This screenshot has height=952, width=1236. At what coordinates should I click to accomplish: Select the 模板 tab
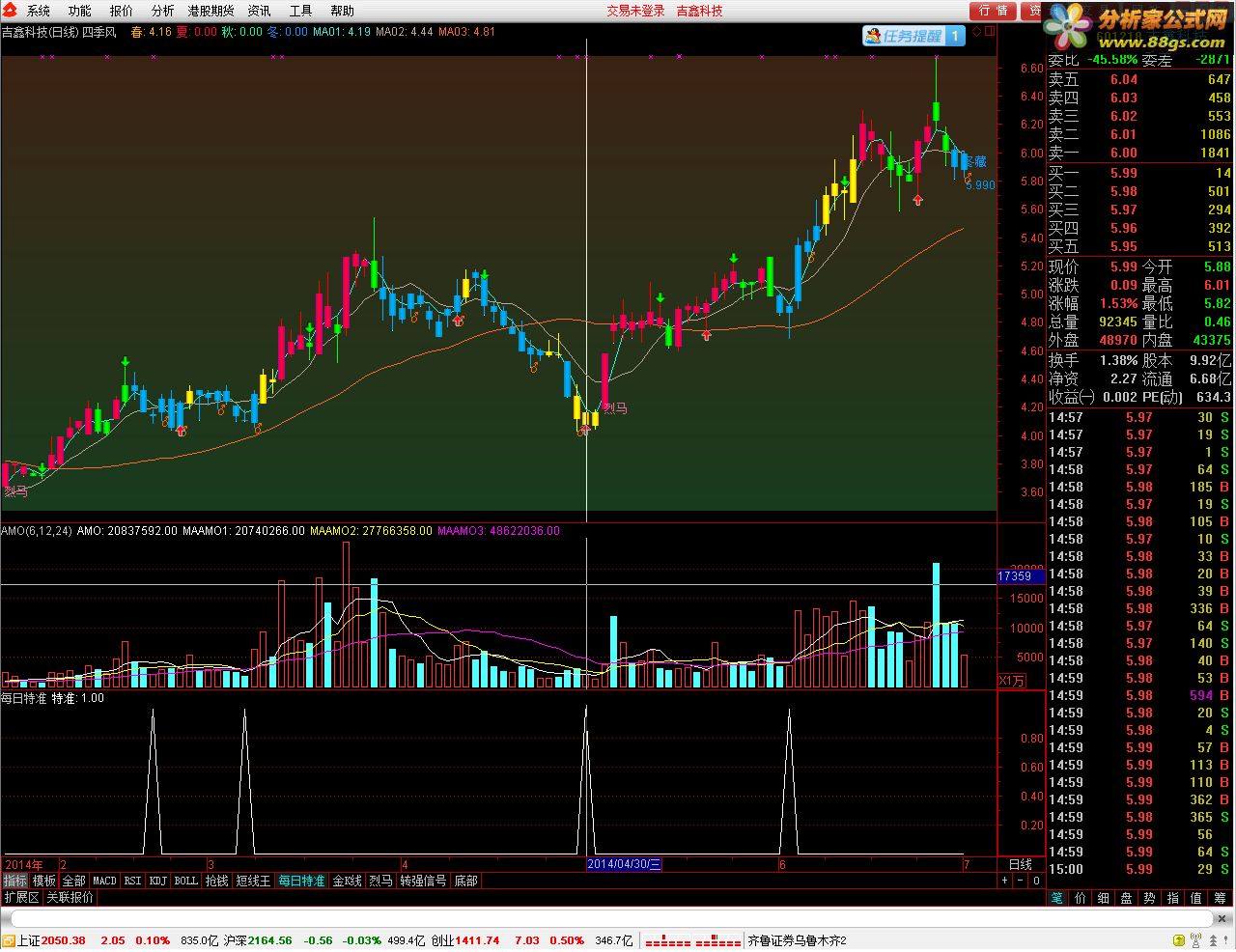[x=44, y=881]
